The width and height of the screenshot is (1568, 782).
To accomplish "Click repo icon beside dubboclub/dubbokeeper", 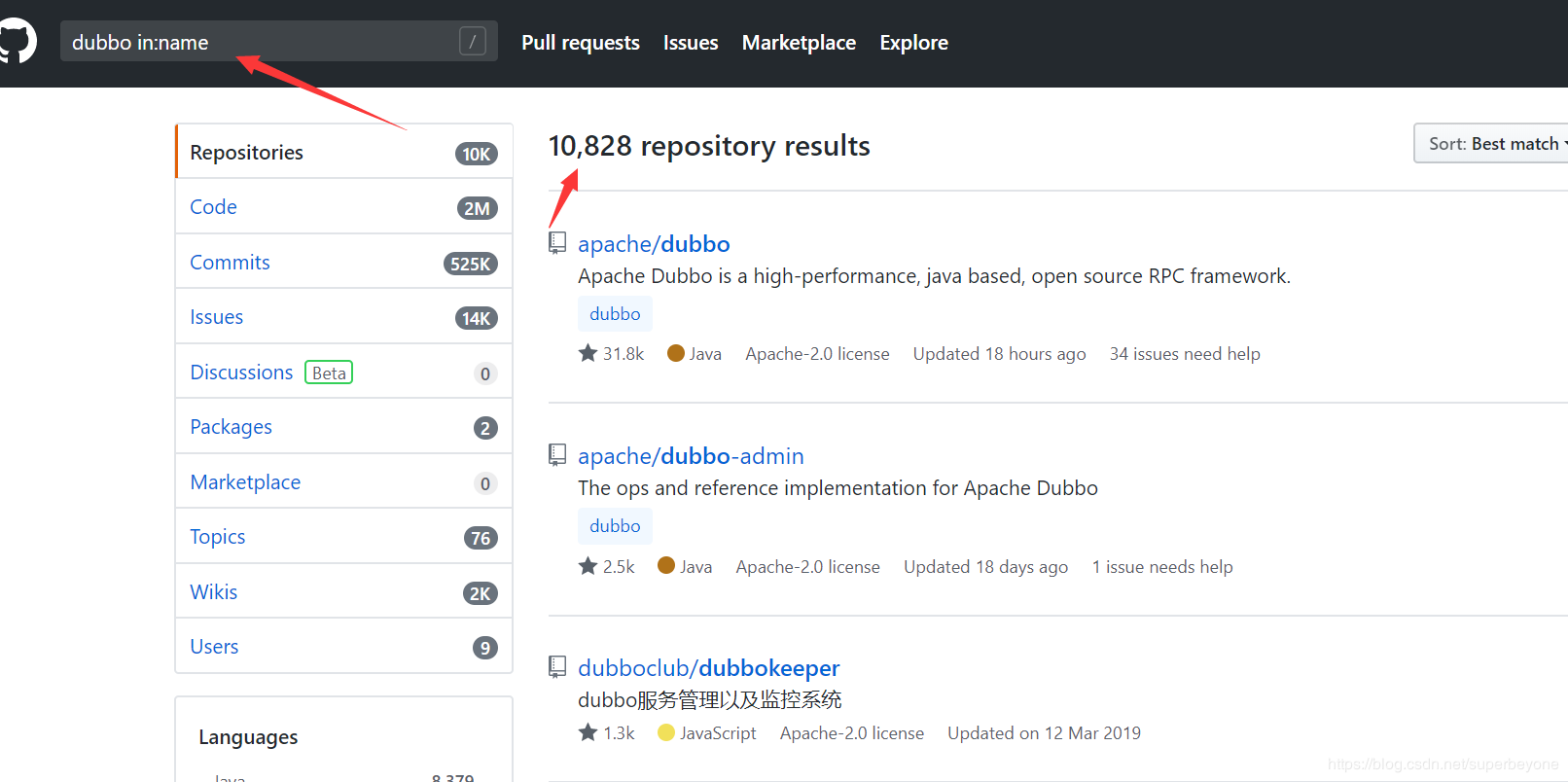I will (557, 666).
